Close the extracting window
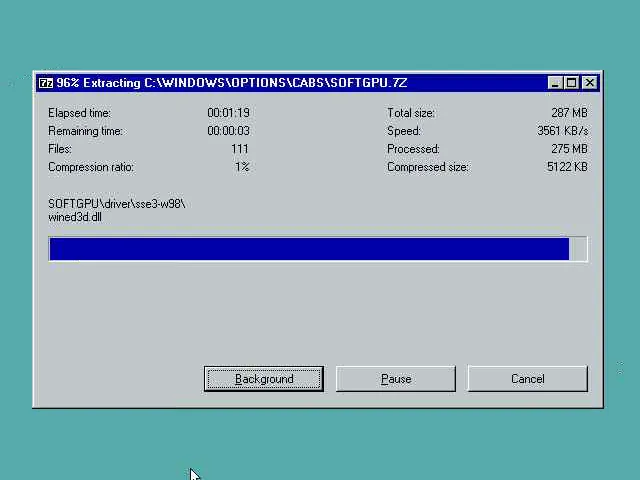This screenshot has height=480, width=640. point(589,83)
